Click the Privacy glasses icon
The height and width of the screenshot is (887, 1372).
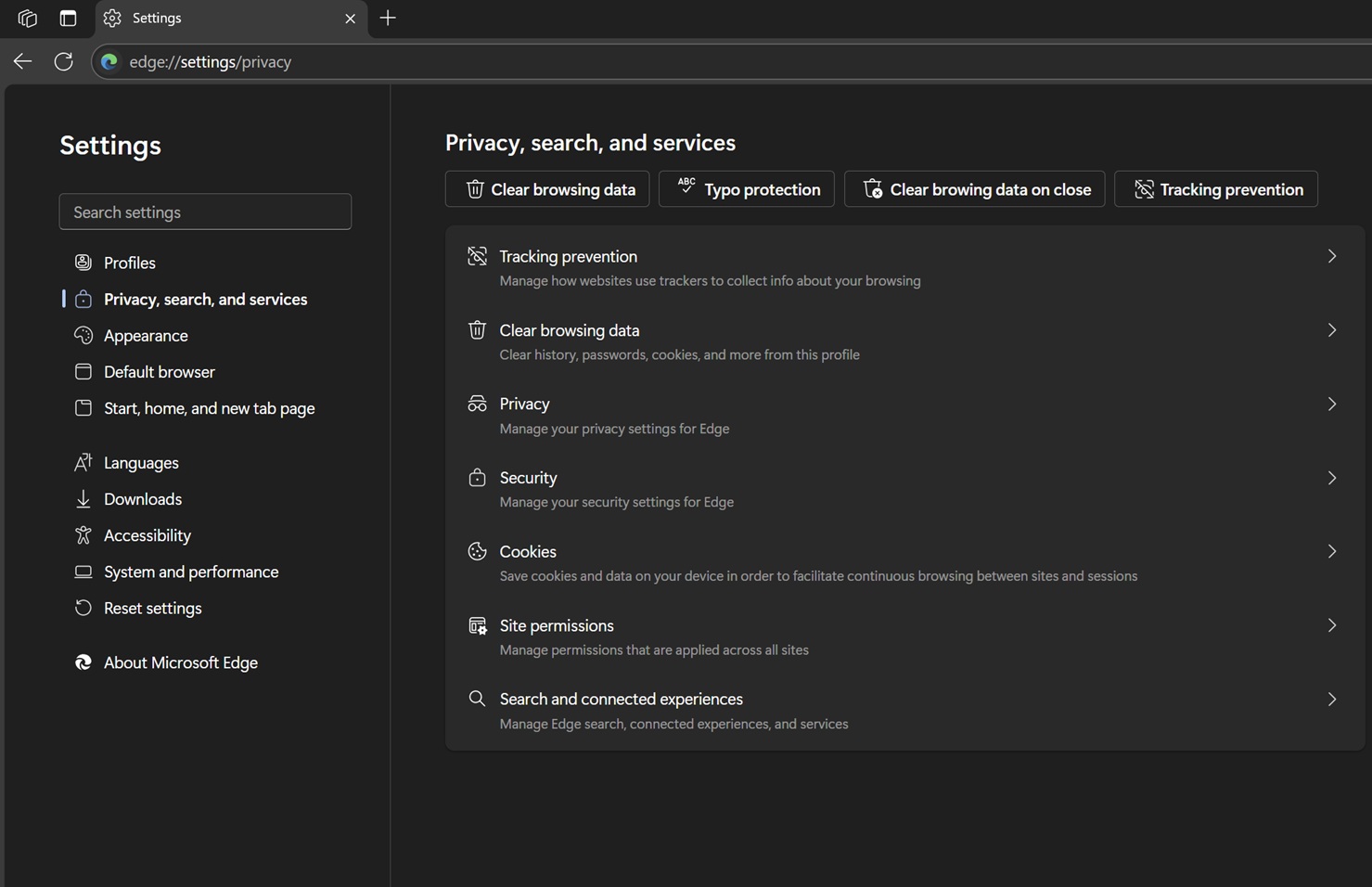[x=477, y=403]
